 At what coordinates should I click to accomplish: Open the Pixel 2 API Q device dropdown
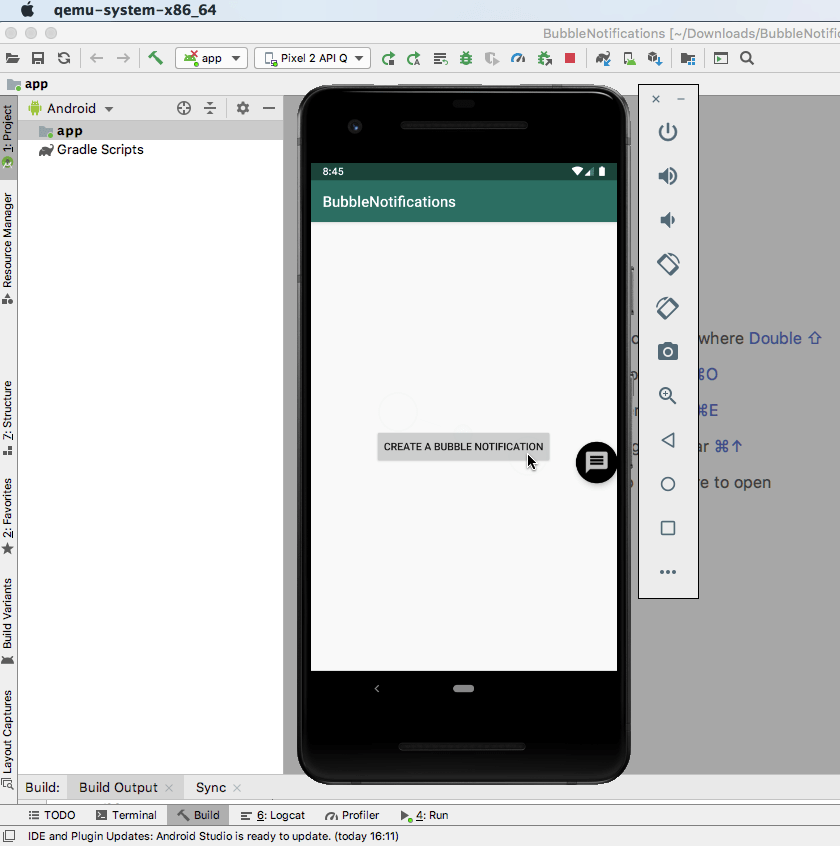pos(312,58)
